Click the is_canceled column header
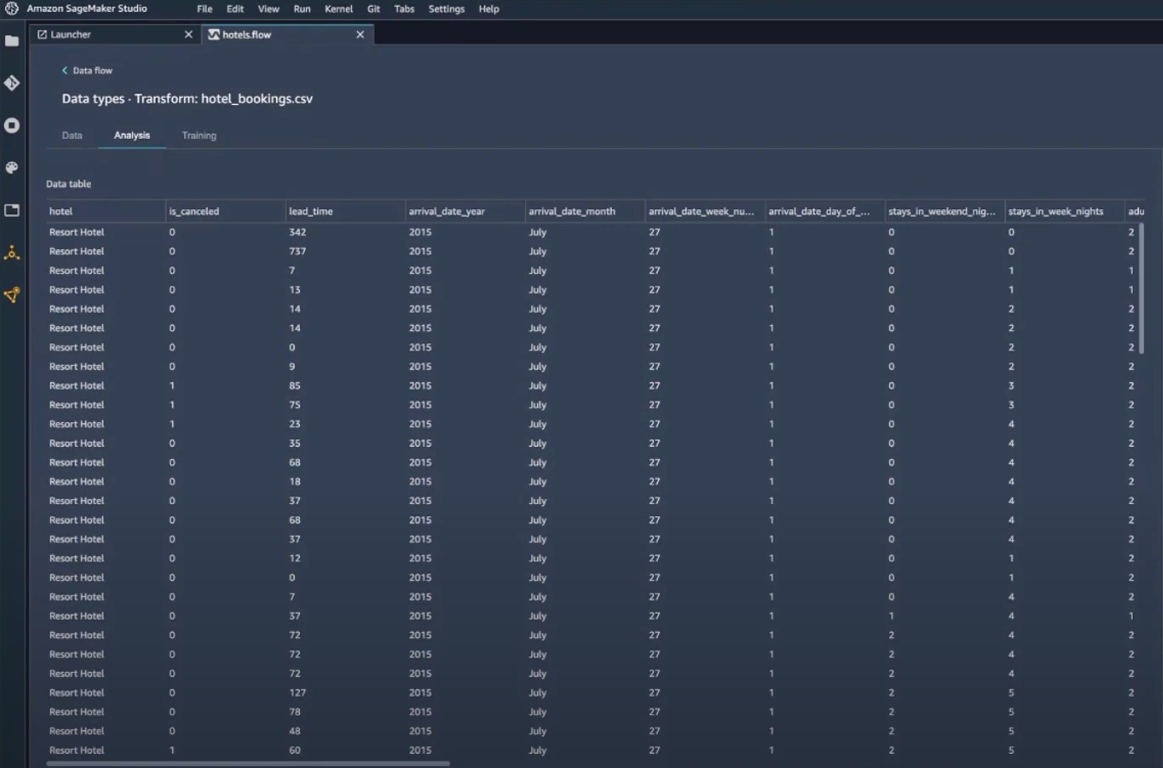The image size is (1163, 768). click(225, 211)
